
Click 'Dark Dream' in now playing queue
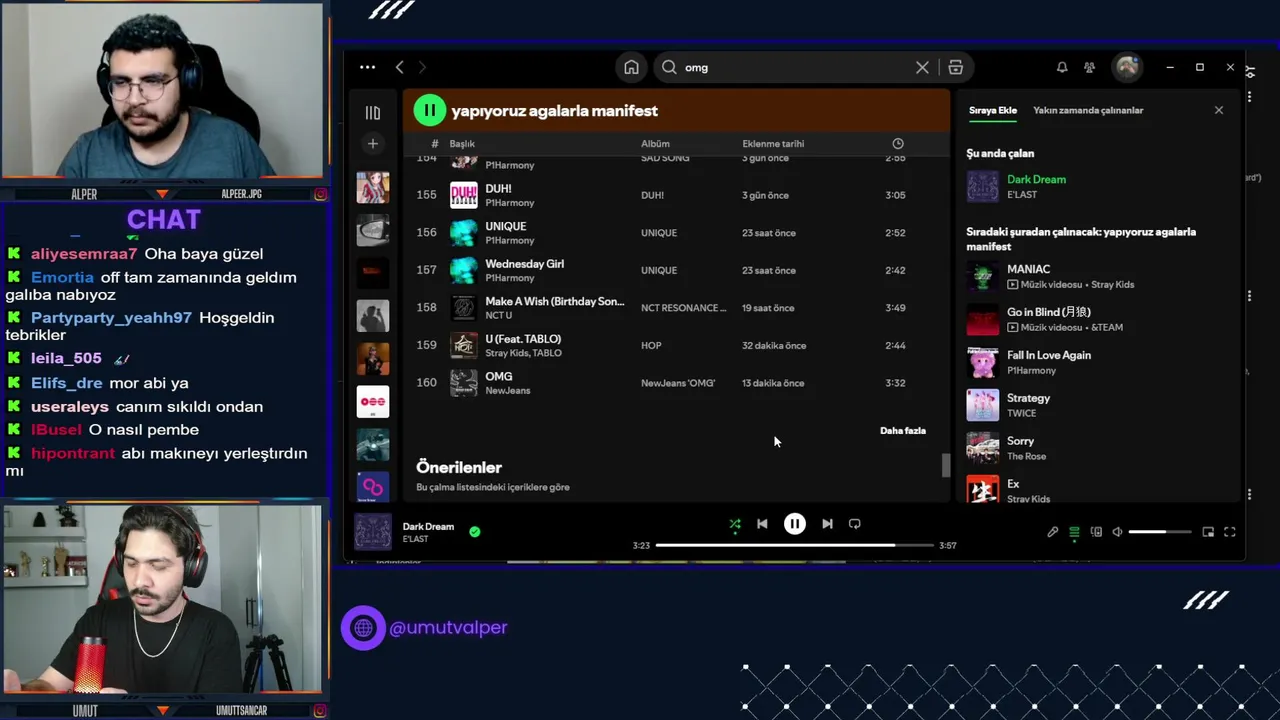[1036, 179]
